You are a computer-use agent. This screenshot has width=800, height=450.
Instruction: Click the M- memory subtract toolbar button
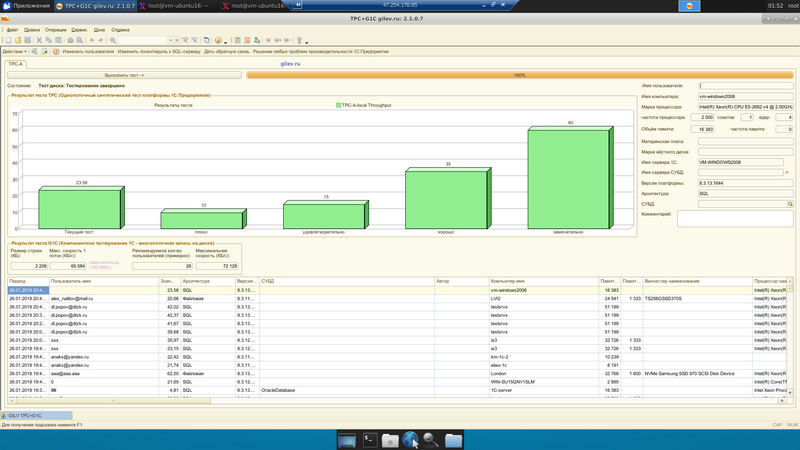tap(287, 40)
